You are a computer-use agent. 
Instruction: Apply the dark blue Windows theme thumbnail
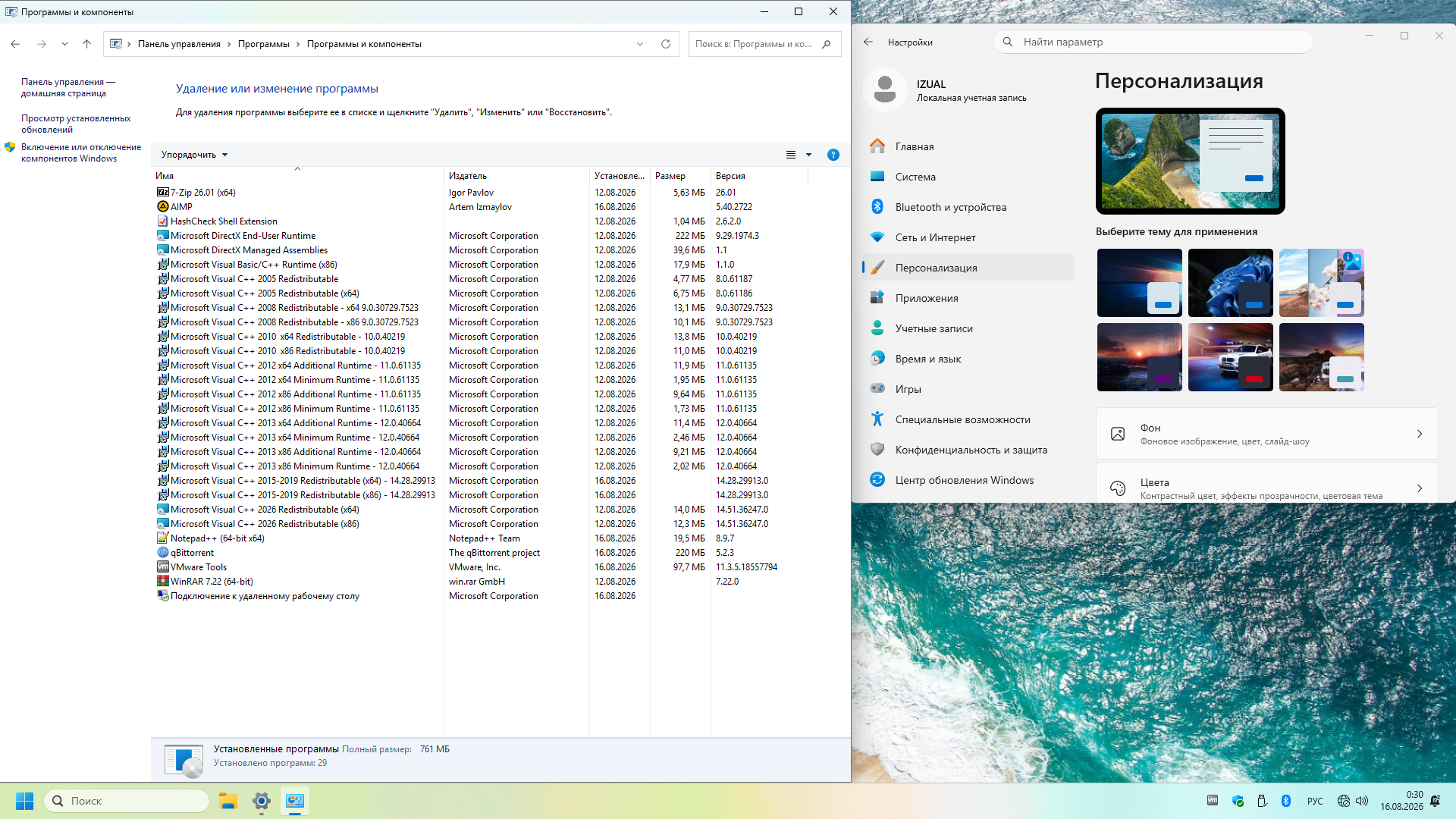[x=1140, y=283]
